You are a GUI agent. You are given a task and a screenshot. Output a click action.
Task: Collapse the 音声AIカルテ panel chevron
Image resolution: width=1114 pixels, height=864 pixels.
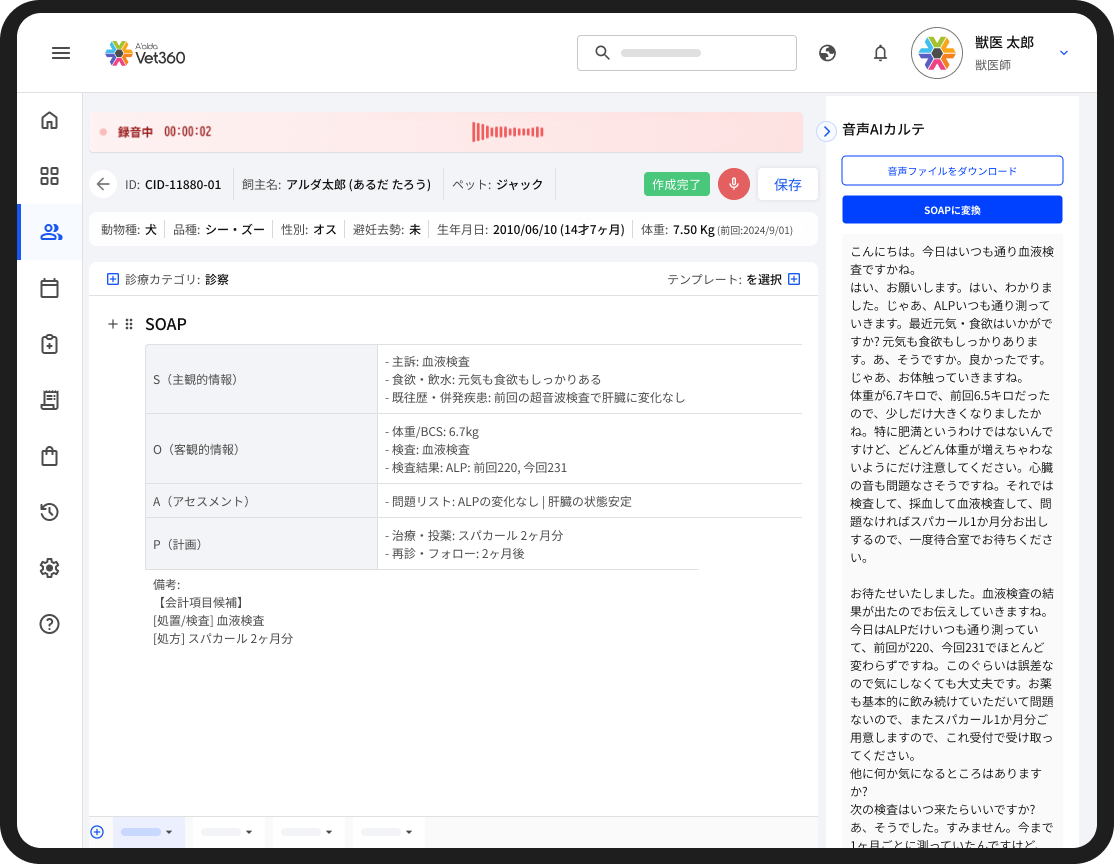tap(826, 131)
